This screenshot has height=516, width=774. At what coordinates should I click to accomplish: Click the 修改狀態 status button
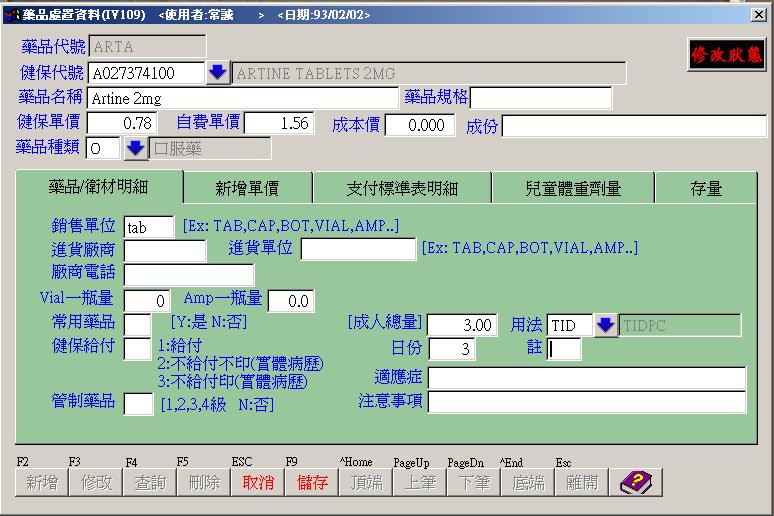click(726, 56)
